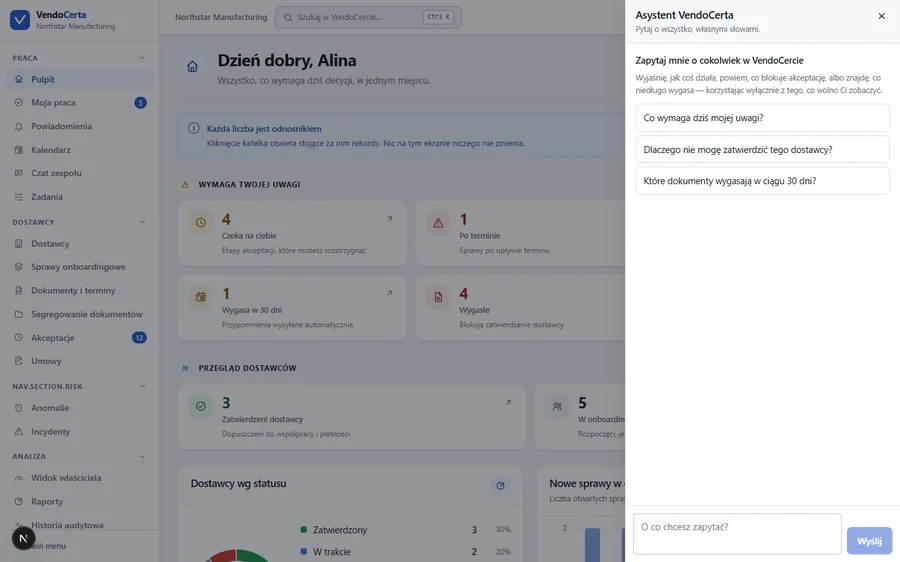Click the W trakcie blue legend swatch
Screen dimensions: 900x562
(304, 551)
